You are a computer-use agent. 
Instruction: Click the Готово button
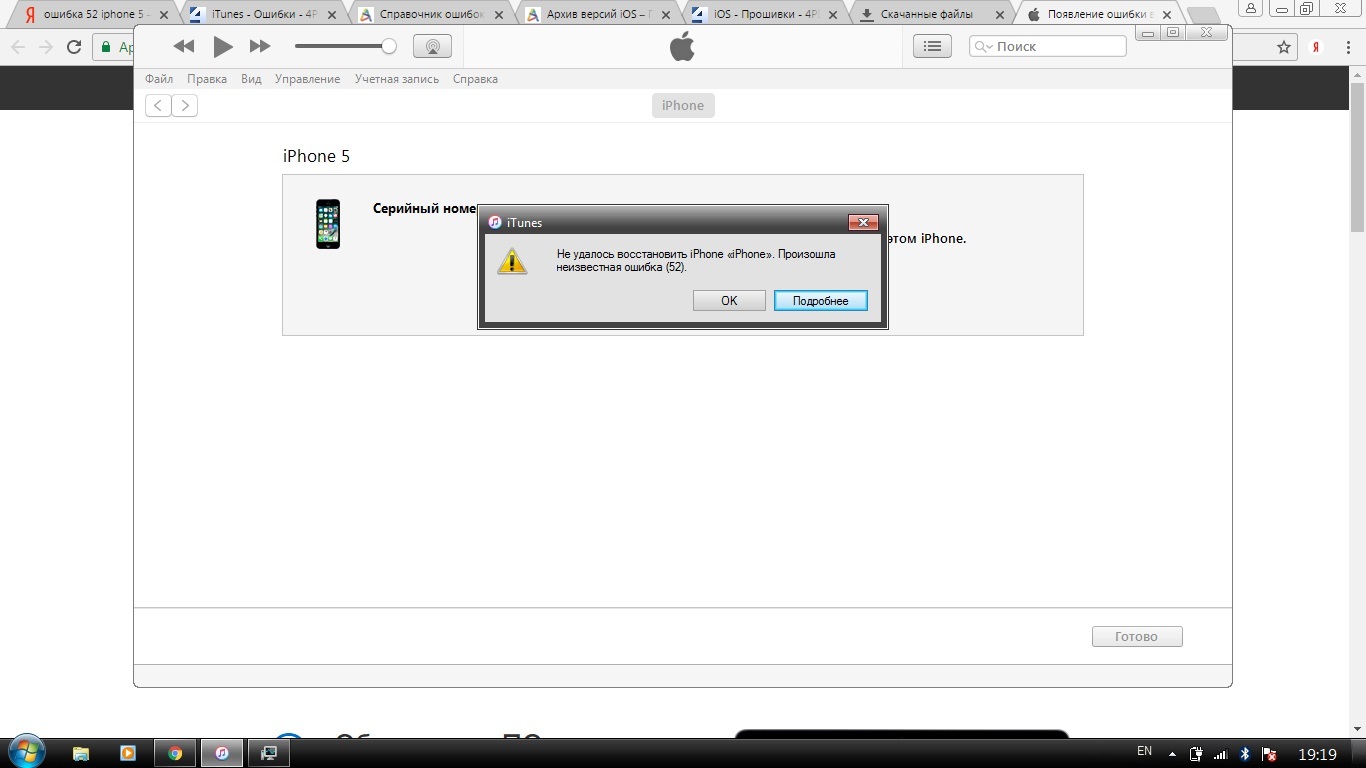[x=1137, y=636]
